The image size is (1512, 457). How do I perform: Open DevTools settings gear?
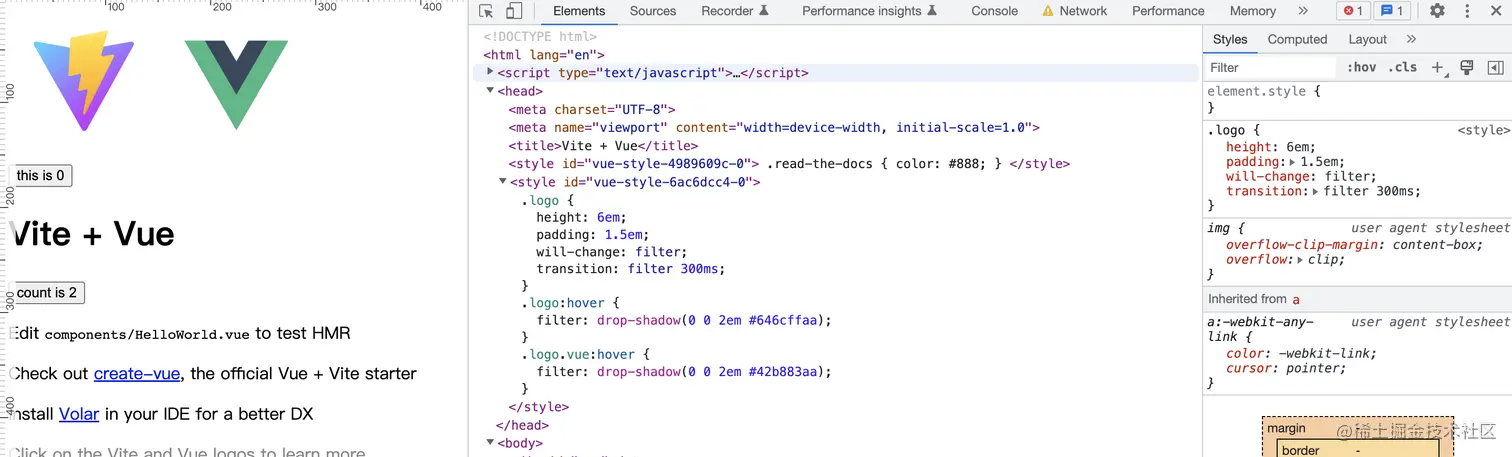1437,11
